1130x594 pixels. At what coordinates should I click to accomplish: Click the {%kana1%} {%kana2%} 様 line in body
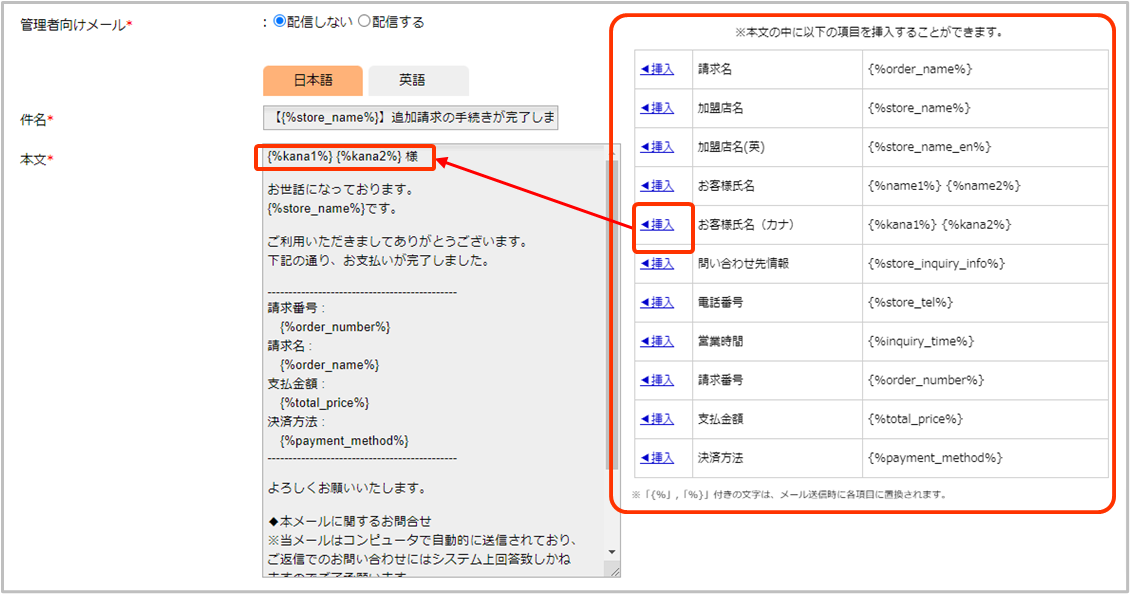(335, 158)
